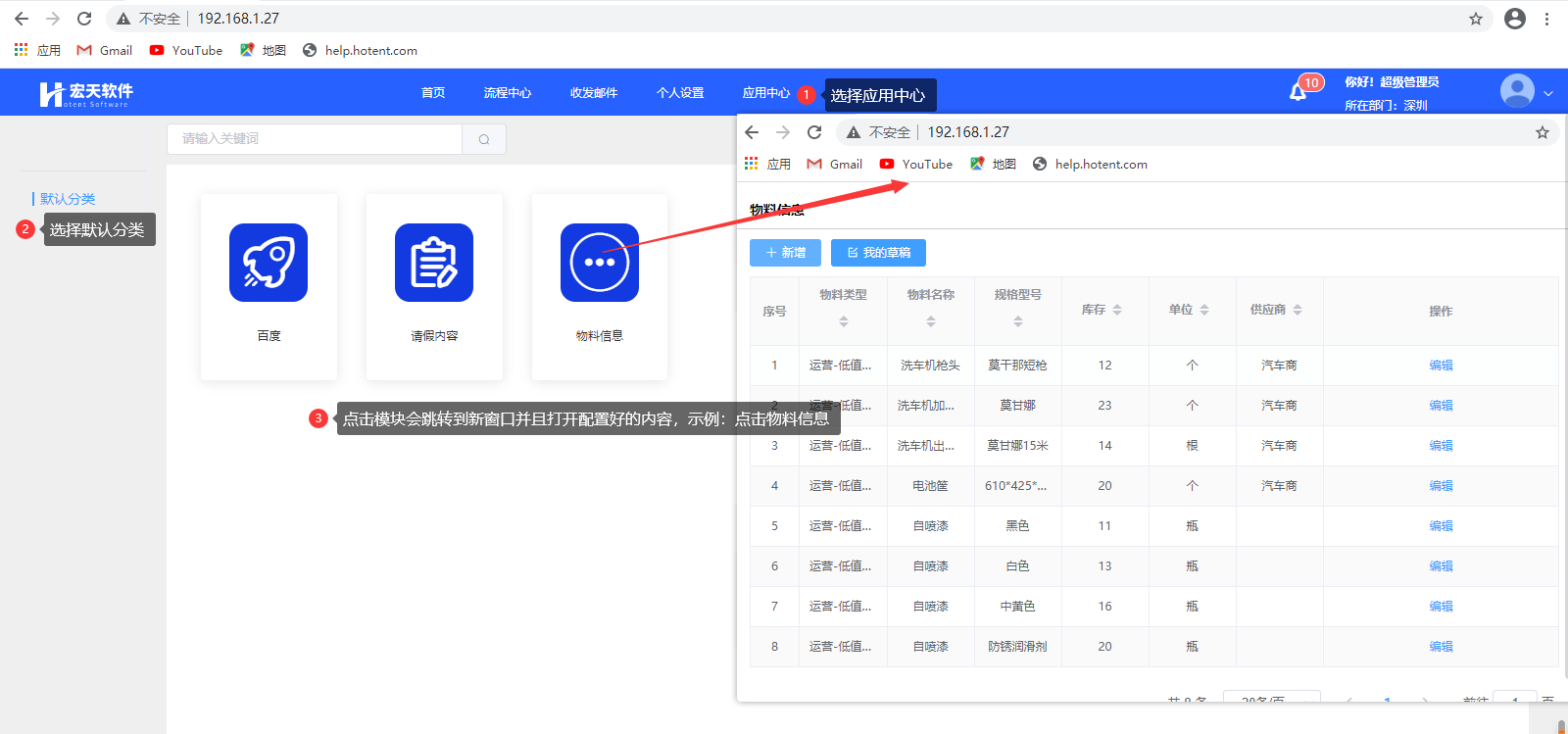This screenshot has width=1568, height=734.
Task: Sort table by 供应商 column
Action: (x=1298, y=310)
